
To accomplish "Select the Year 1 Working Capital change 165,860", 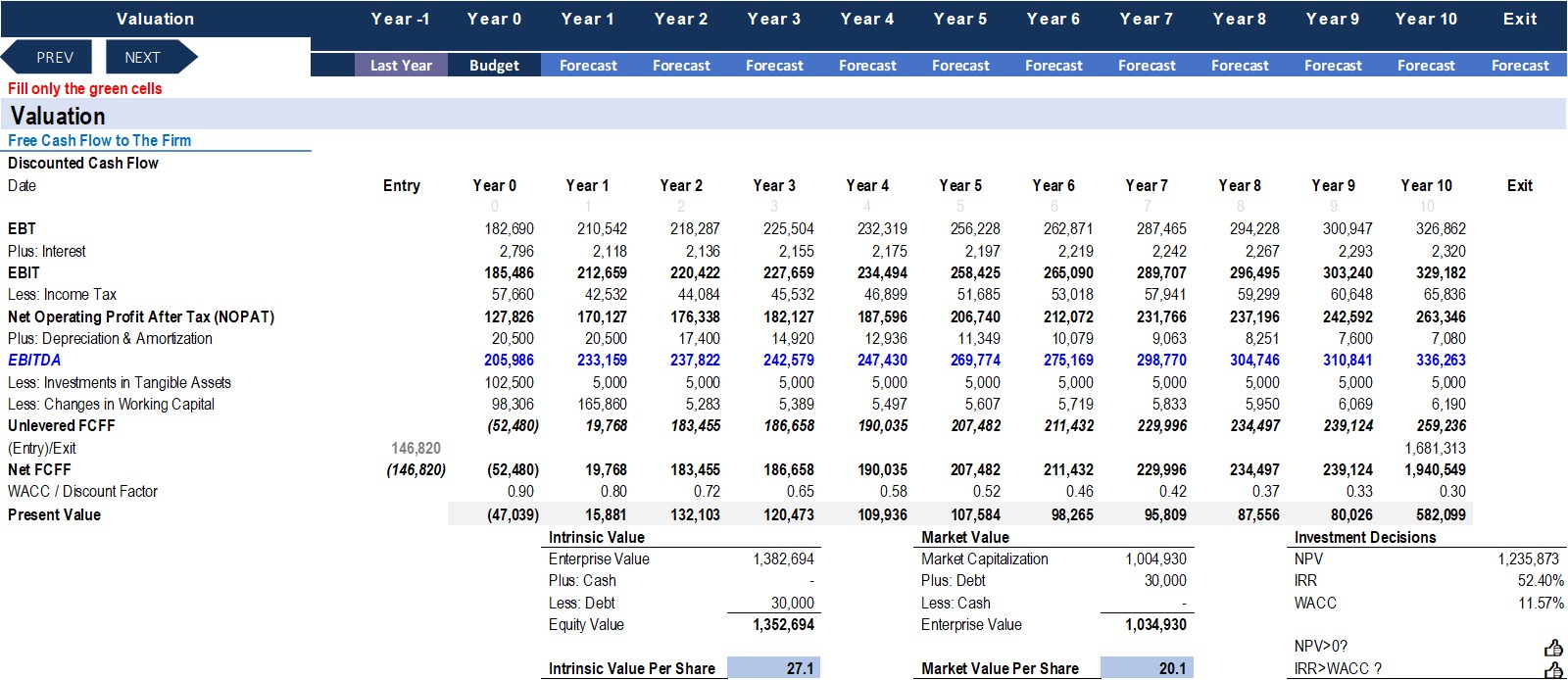I will 602,404.
